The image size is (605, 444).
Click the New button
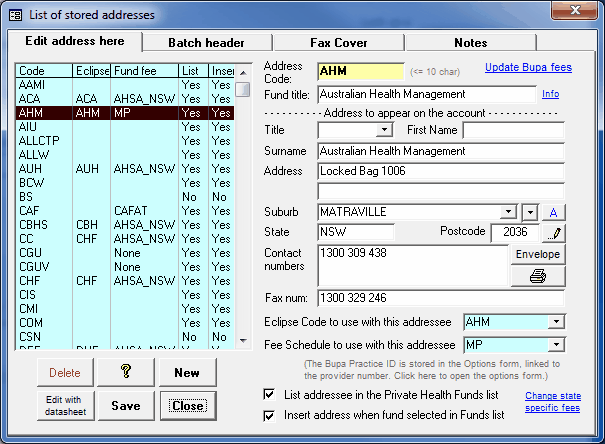point(187,372)
